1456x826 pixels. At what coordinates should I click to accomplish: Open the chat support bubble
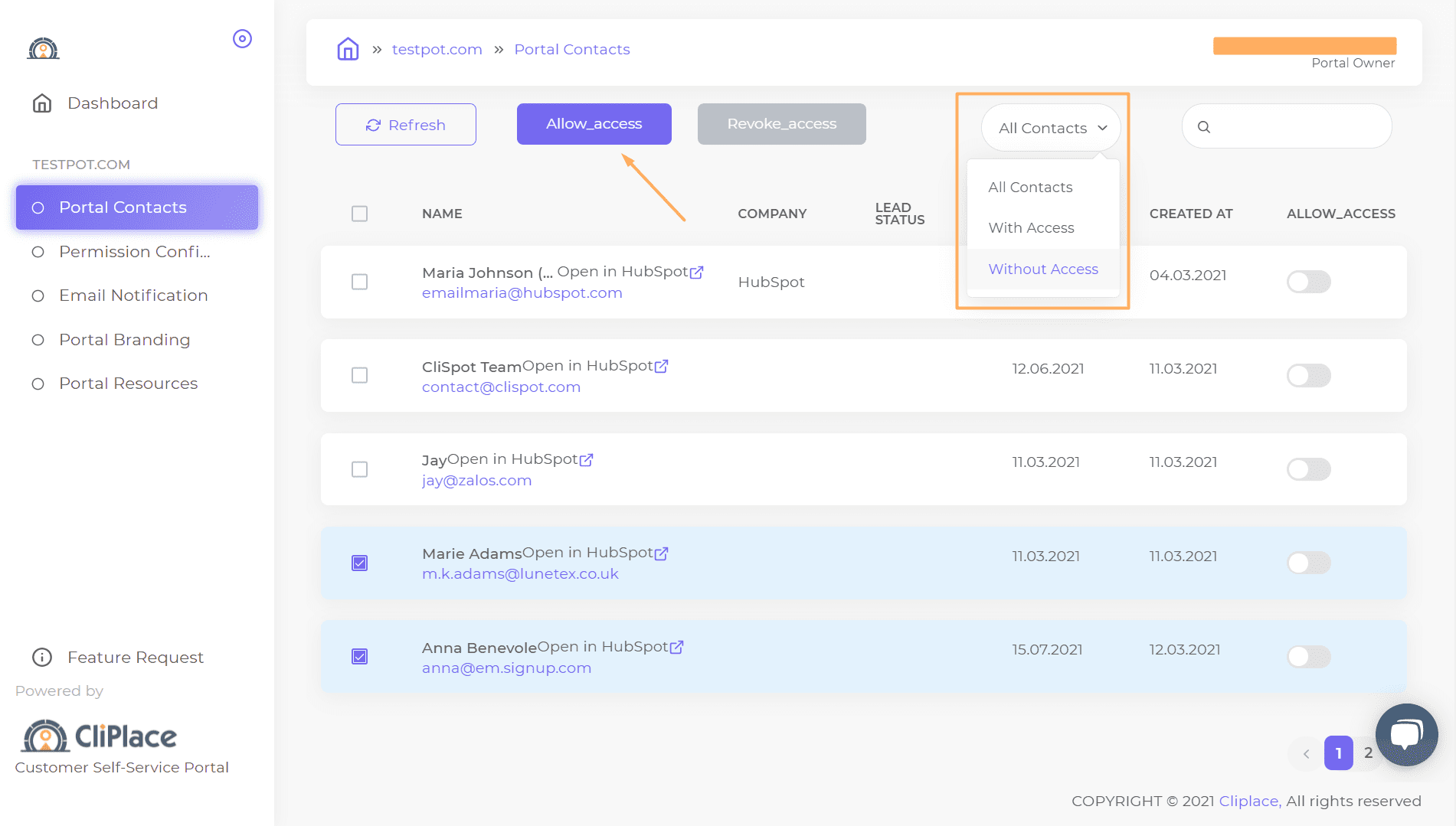click(1406, 735)
